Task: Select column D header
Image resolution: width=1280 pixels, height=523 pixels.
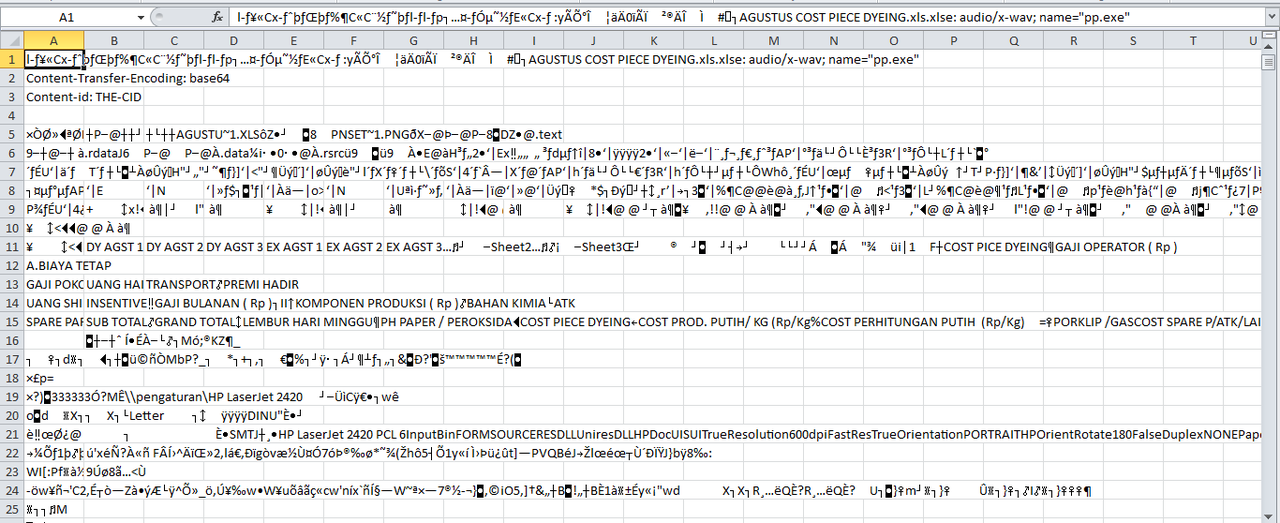Action: pos(233,40)
